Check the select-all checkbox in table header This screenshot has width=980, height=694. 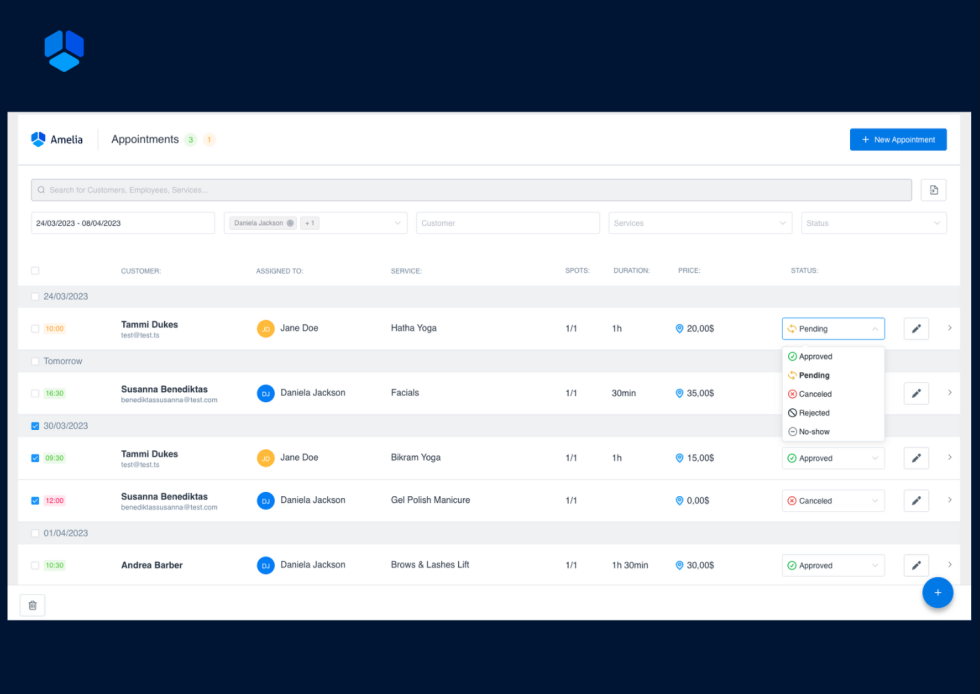tap(36, 271)
